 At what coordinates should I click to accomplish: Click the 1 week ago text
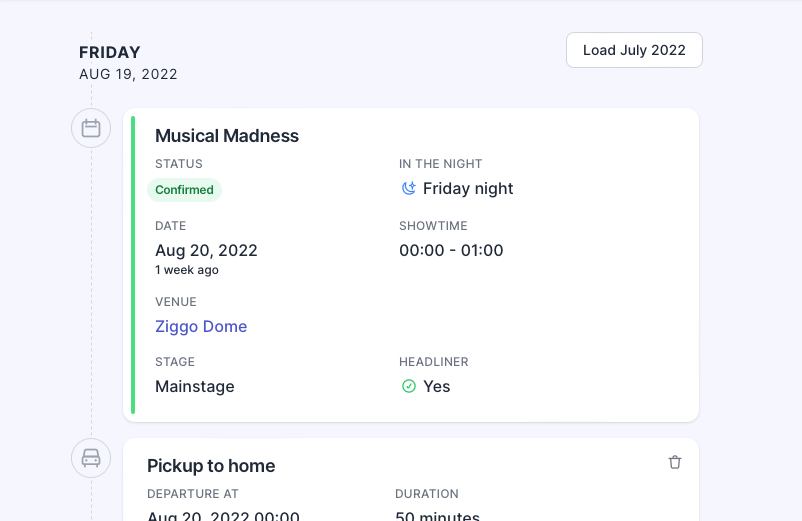tap(187, 270)
